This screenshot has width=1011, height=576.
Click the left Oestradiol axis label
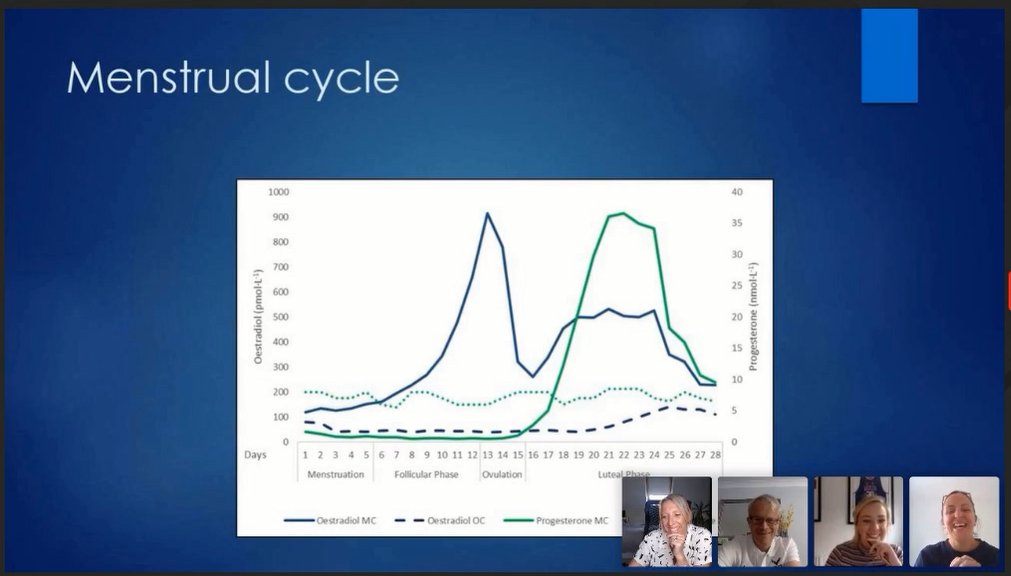pyautogui.click(x=260, y=310)
